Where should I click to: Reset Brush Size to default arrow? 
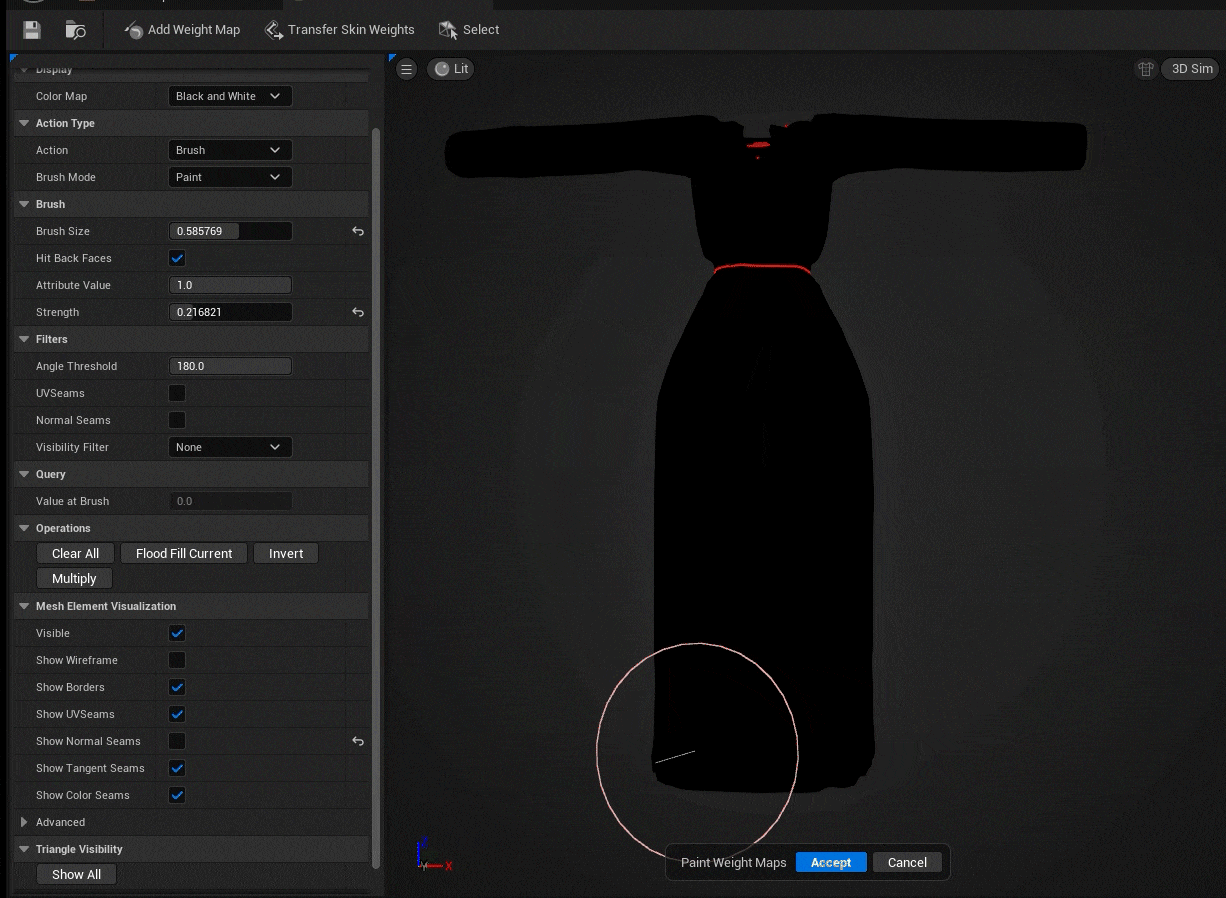pyautogui.click(x=358, y=231)
